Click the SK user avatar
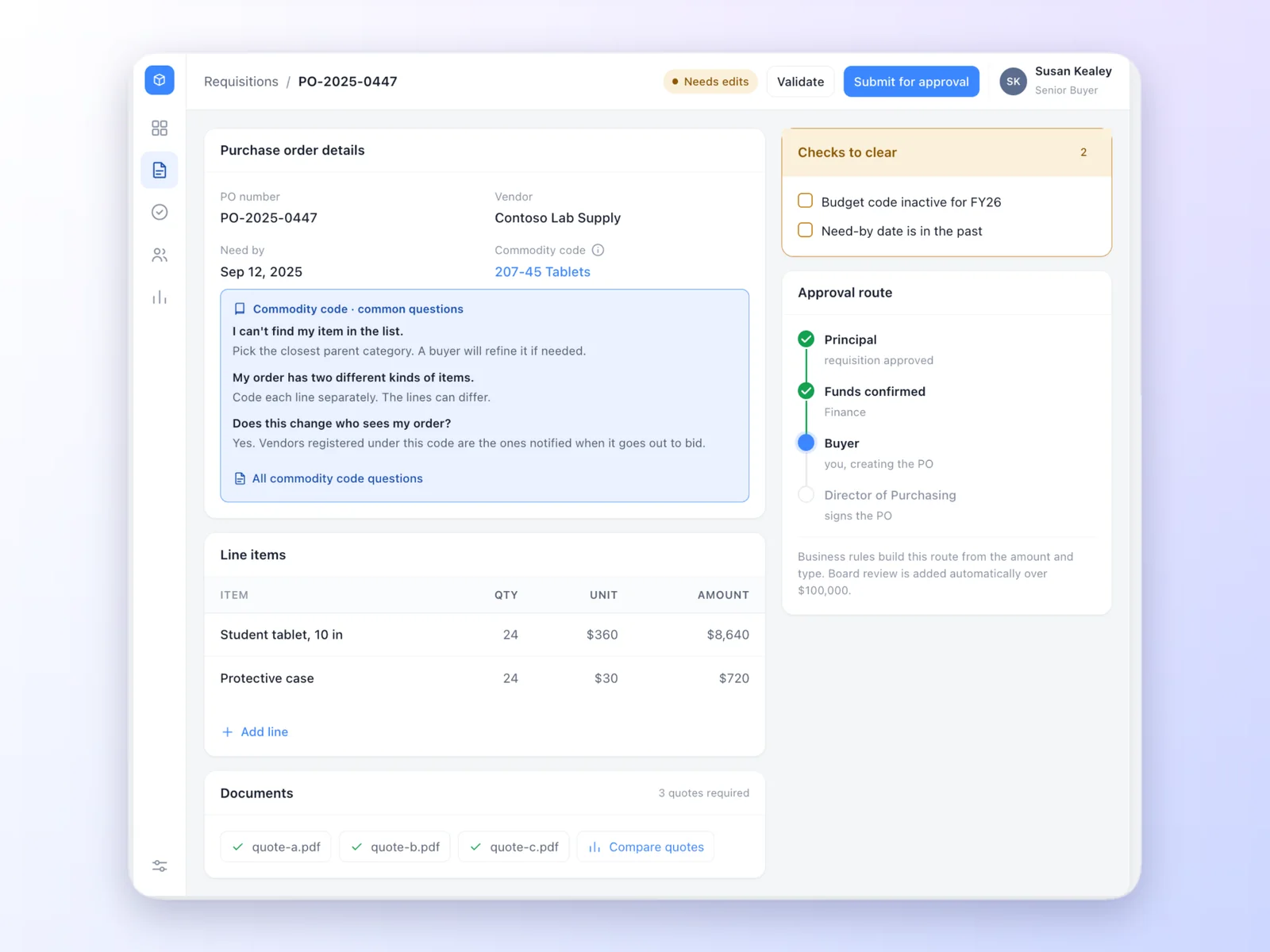This screenshot has width=1270, height=952. point(1013,81)
